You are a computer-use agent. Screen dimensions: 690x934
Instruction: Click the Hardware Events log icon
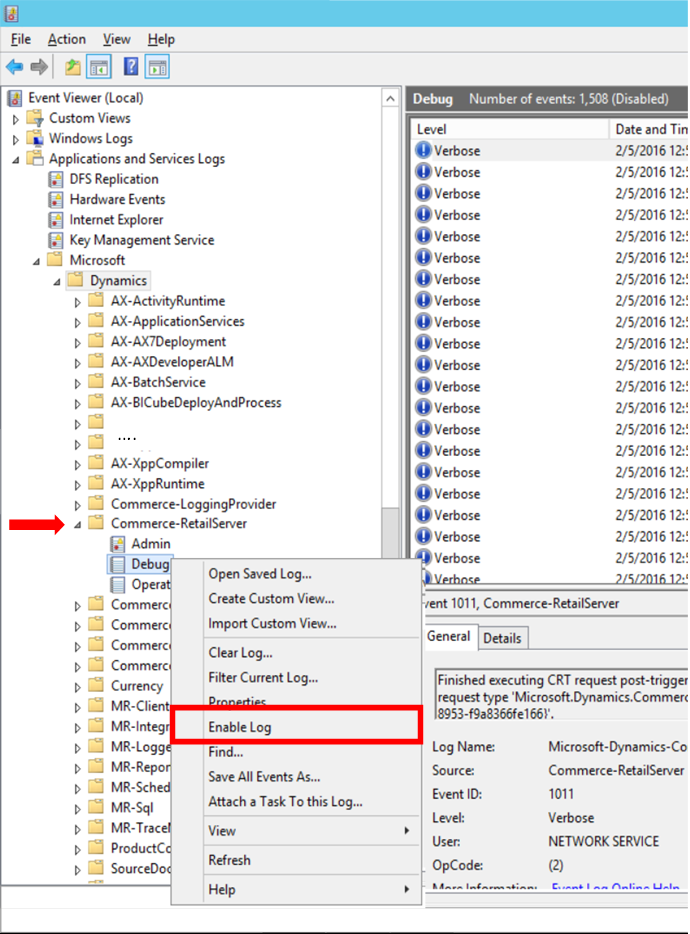point(56,200)
